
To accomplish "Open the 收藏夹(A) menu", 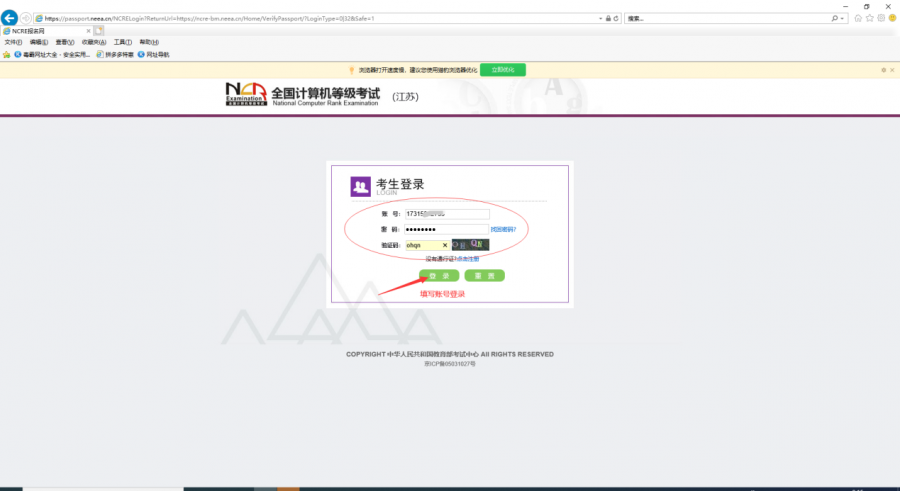I will [92, 42].
